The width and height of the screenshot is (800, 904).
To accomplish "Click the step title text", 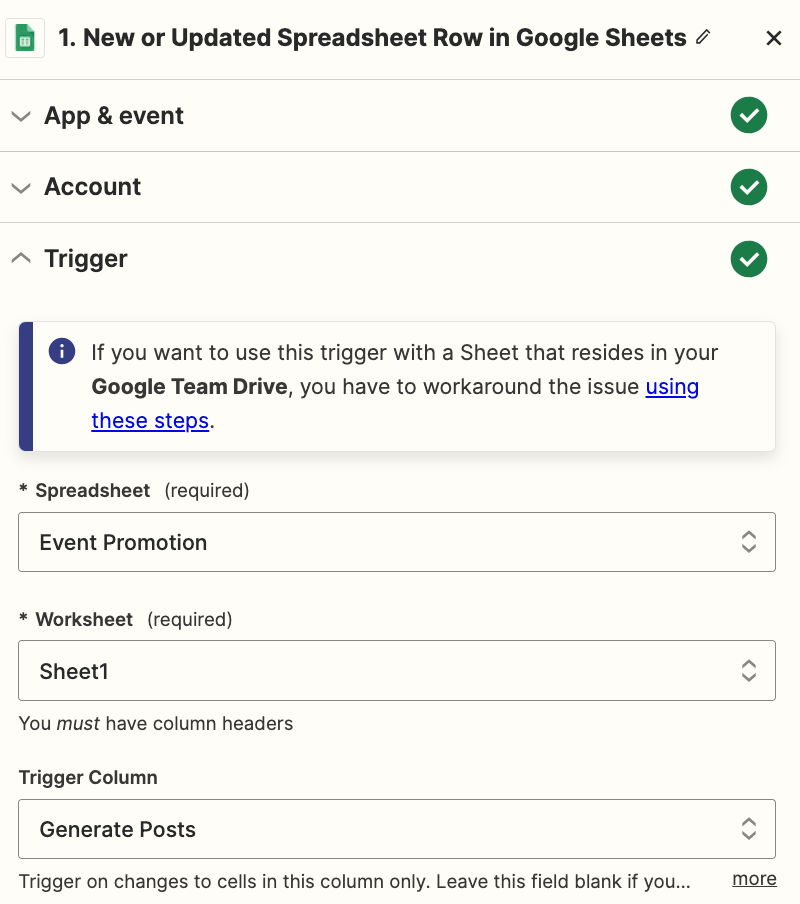I will click(x=372, y=38).
